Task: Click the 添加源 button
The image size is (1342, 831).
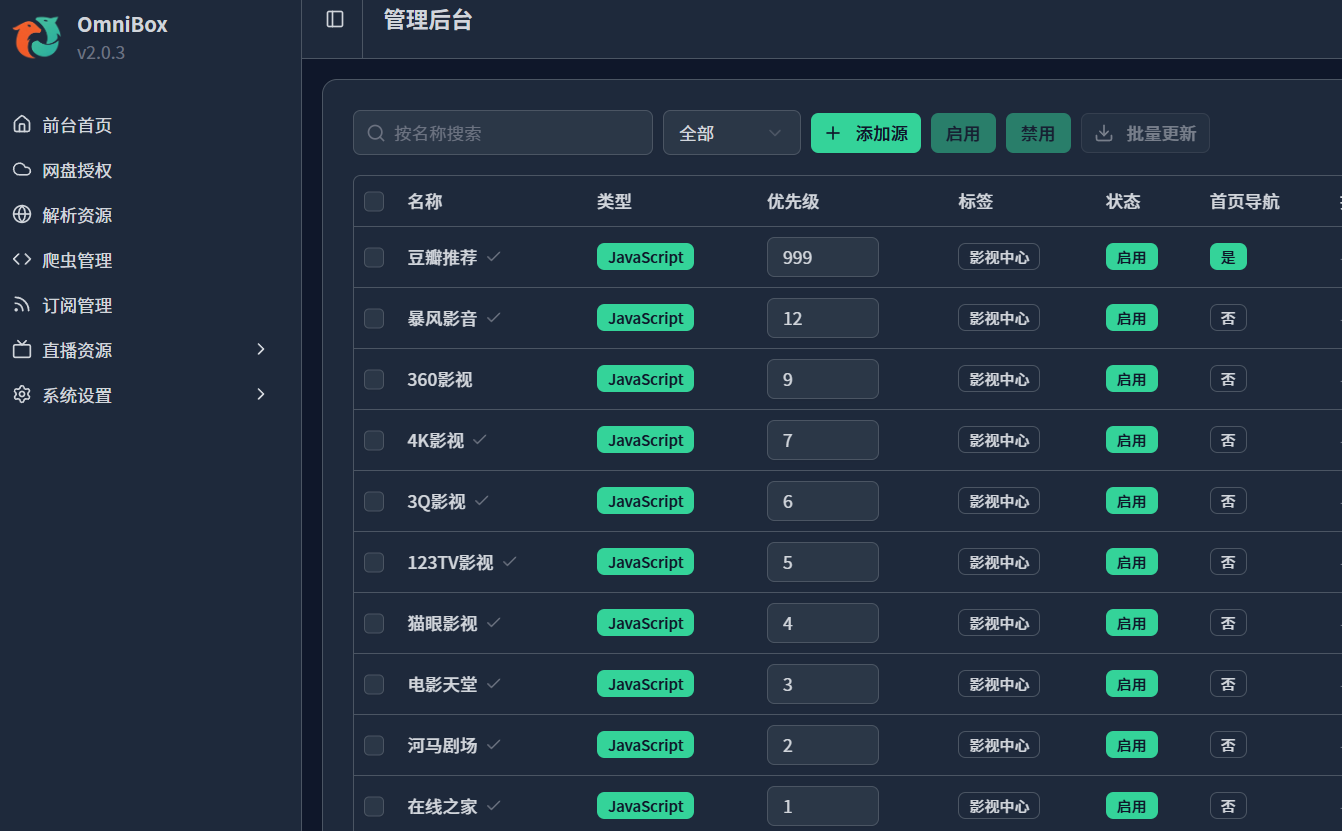Action: pos(866,133)
